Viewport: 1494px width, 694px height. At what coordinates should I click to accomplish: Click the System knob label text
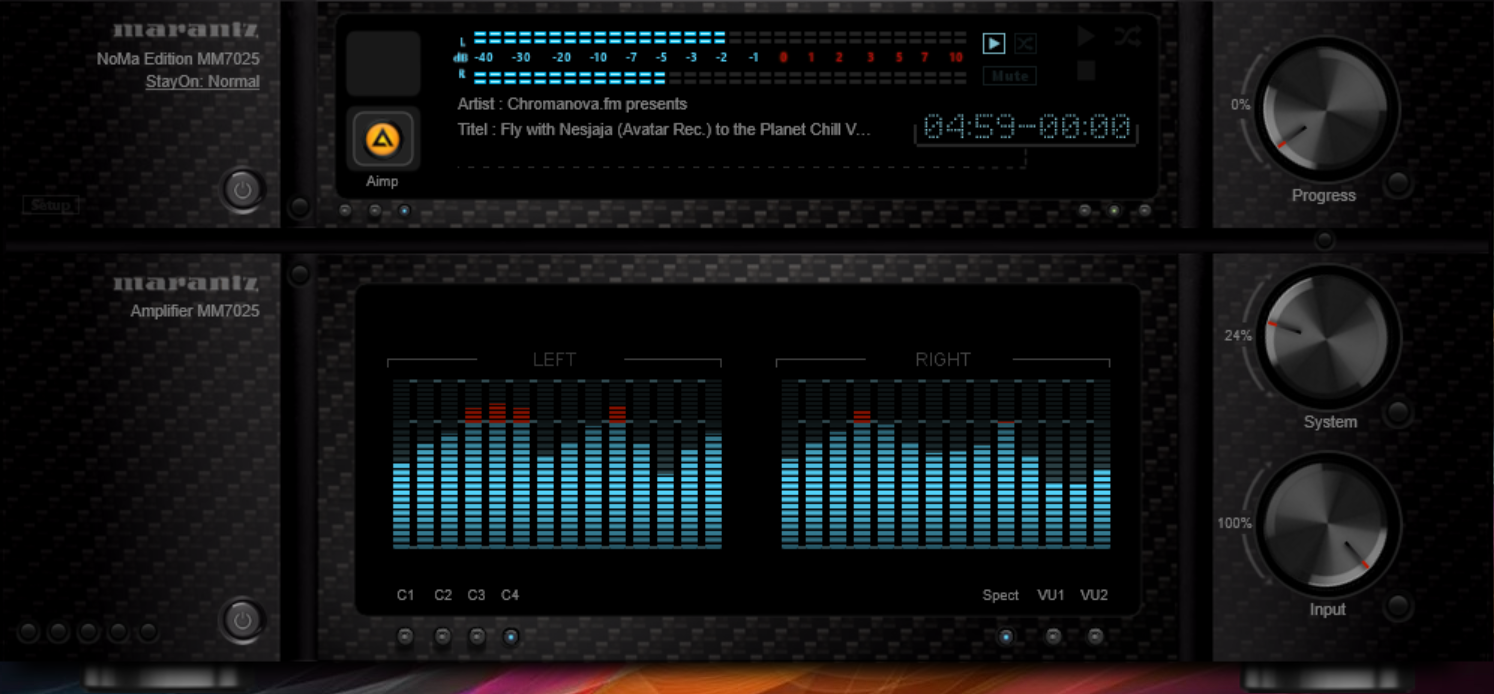click(x=1330, y=422)
